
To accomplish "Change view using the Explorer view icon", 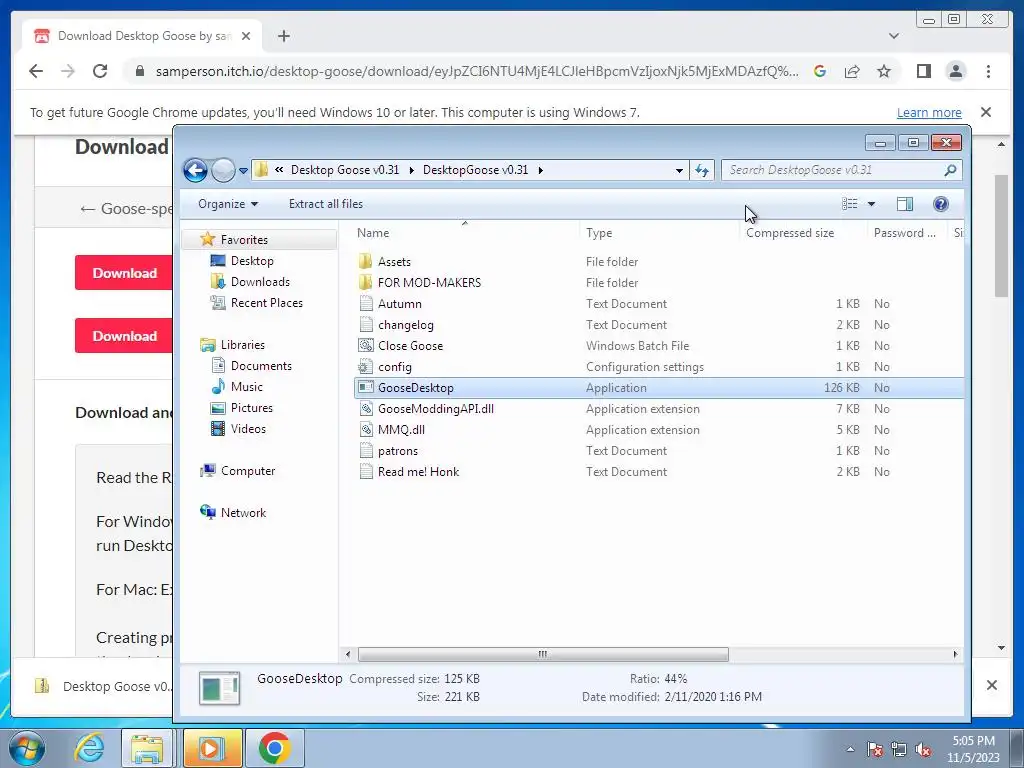I will 850,204.
